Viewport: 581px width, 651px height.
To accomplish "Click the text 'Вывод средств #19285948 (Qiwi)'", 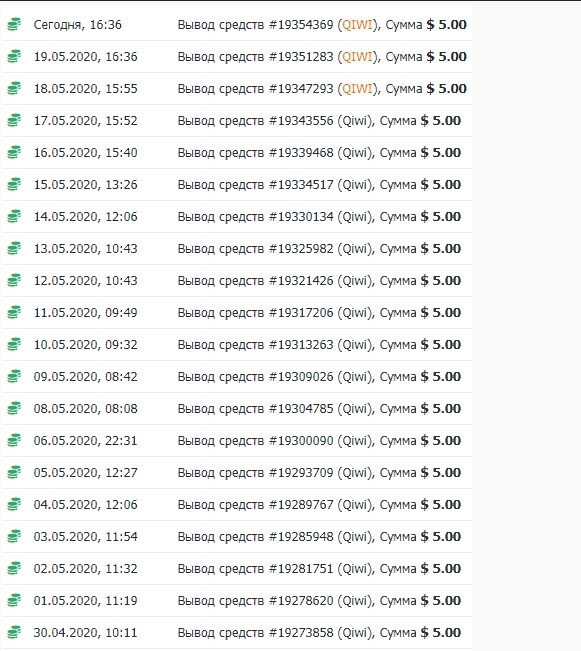I will (x=275, y=536).
